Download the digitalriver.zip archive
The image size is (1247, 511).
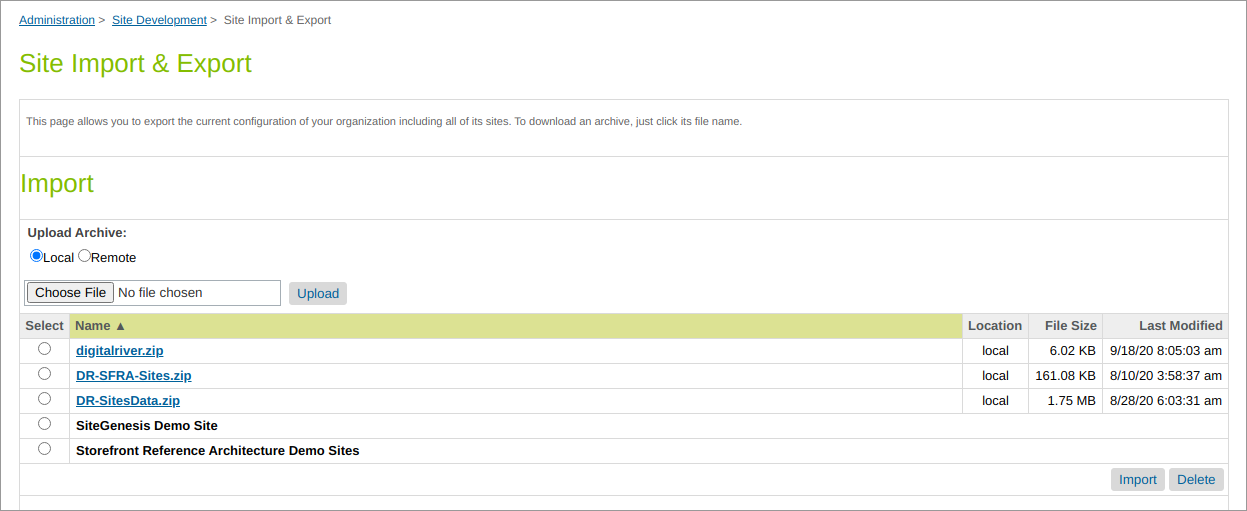[119, 351]
